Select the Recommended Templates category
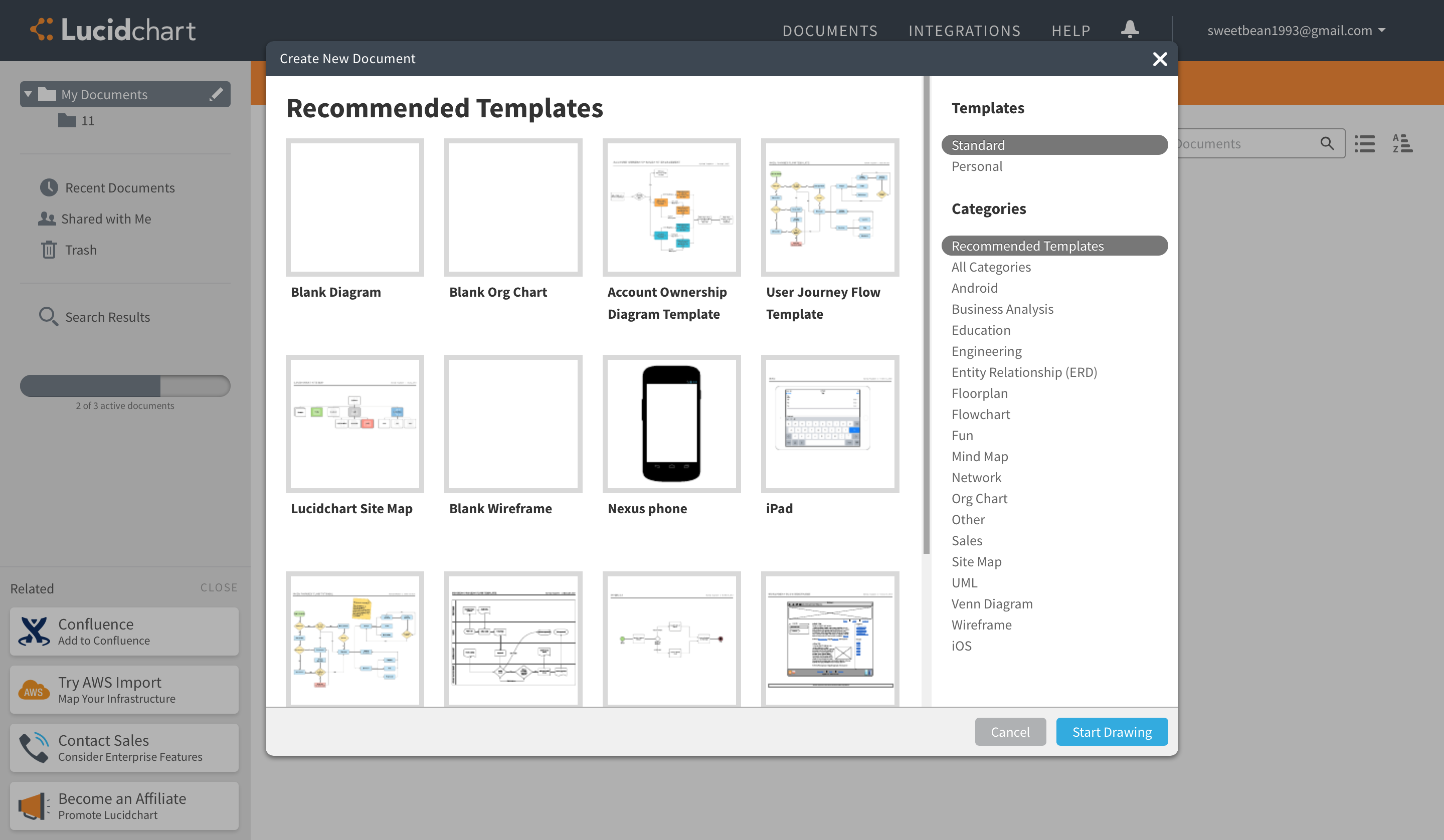Viewport: 1444px width, 840px height. pyautogui.click(x=1054, y=245)
